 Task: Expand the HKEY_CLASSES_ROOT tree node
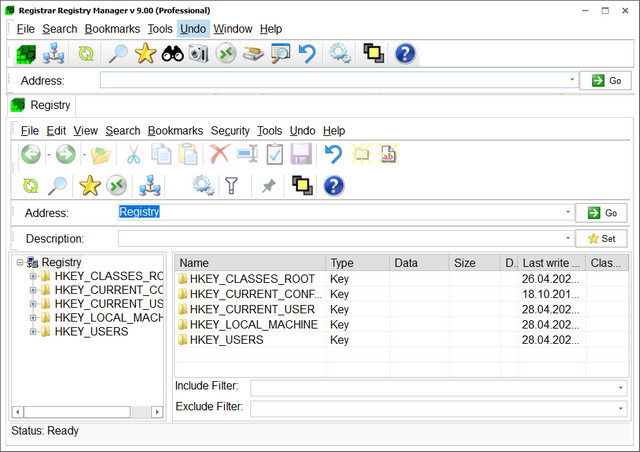[33, 275]
